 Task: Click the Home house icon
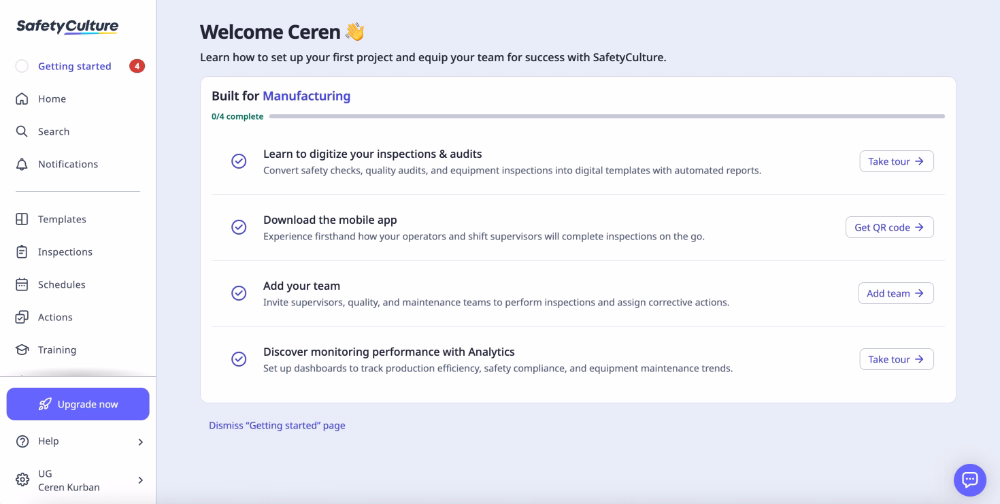click(x=22, y=99)
